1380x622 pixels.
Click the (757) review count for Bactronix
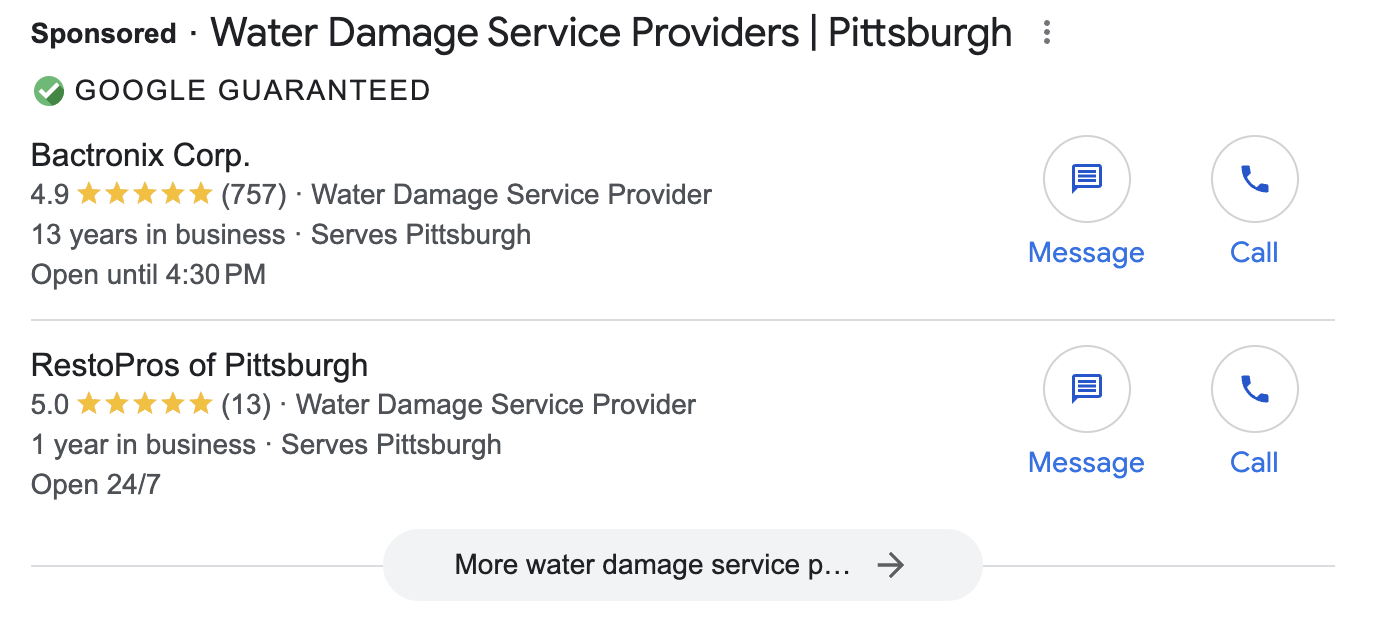(254, 194)
